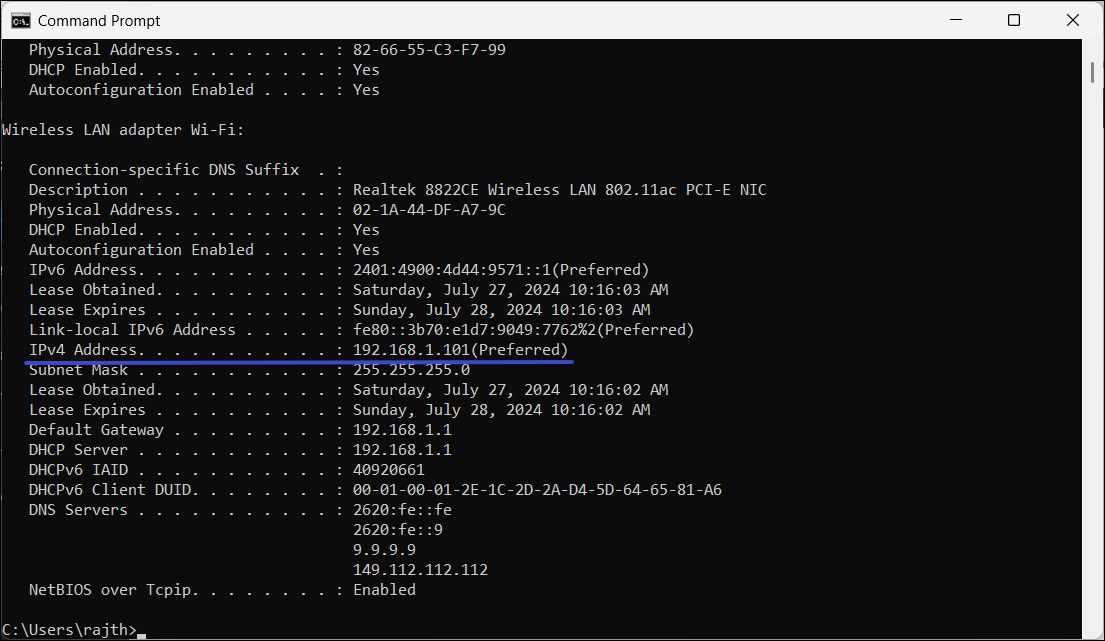1105x641 pixels.
Task: Click the DHCP Server address value
Action: pos(402,450)
